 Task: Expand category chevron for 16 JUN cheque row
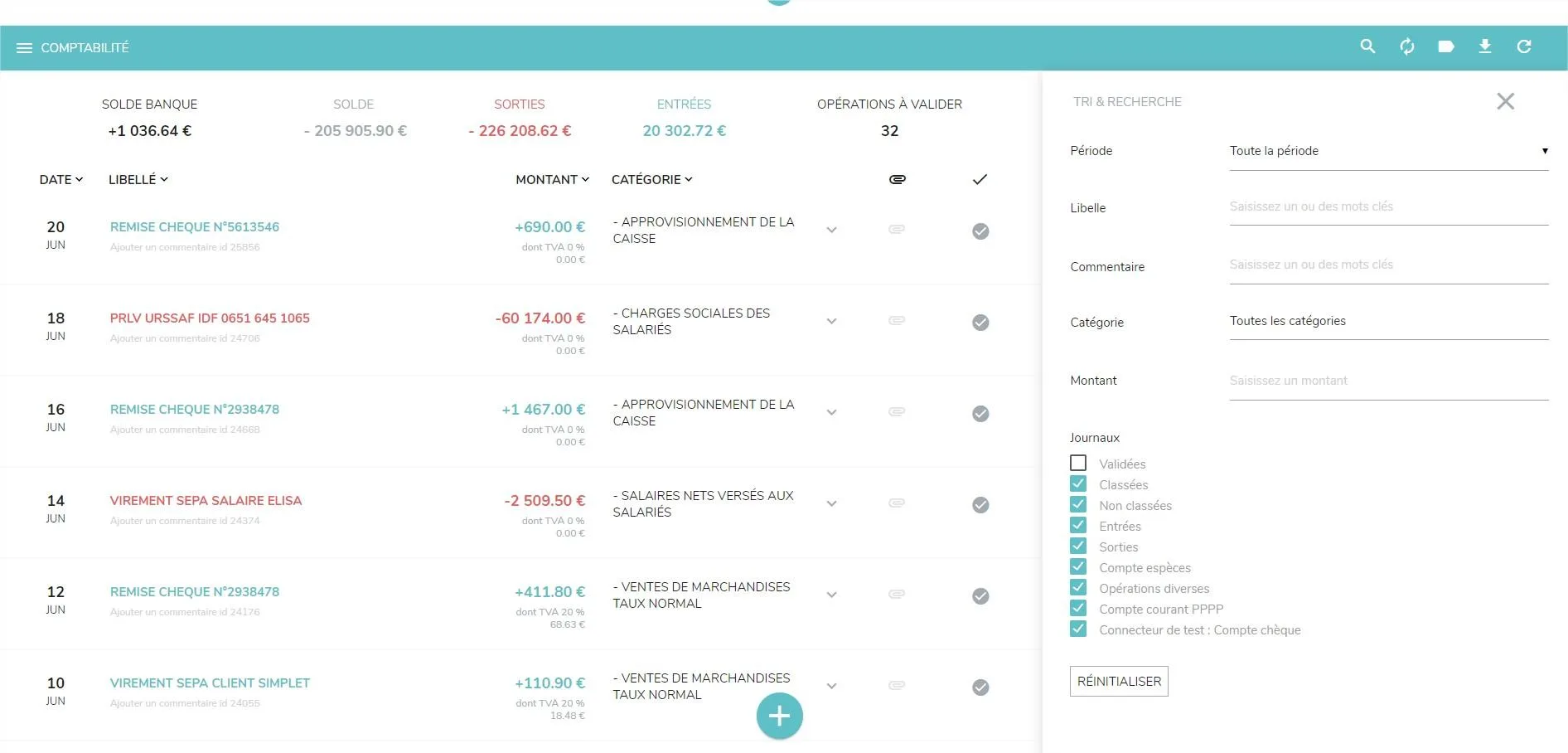click(x=831, y=412)
